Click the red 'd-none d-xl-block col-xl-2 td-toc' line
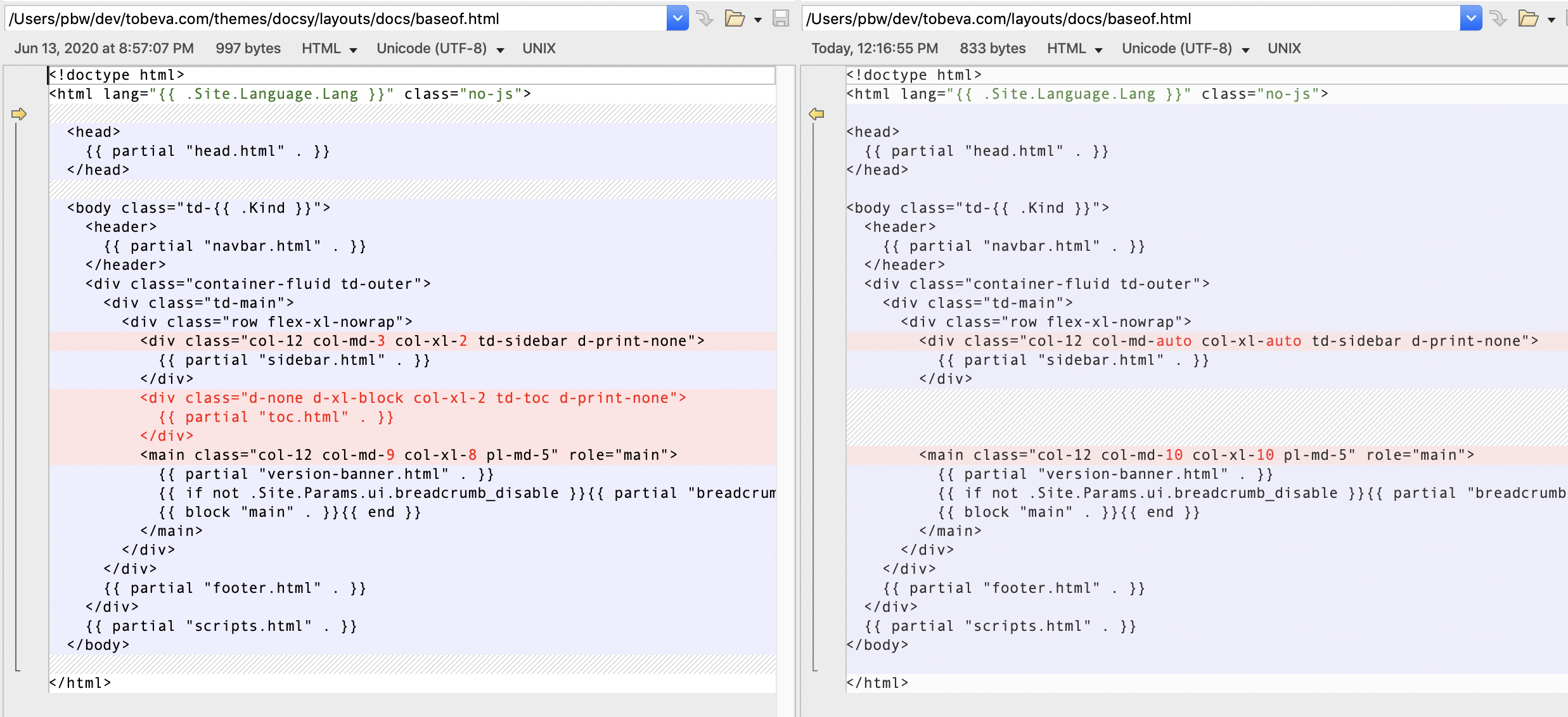The width and height of the screenshot is (1568, 717). pos(413,398)
